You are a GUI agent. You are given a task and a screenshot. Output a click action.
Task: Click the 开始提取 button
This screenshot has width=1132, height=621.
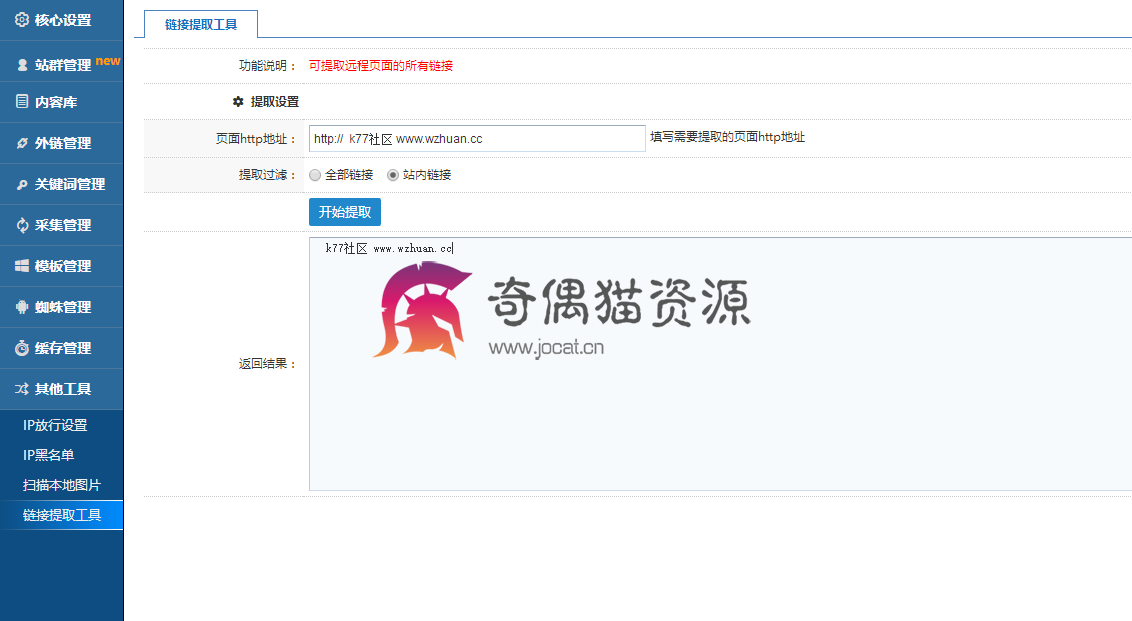tap(344, 212)
